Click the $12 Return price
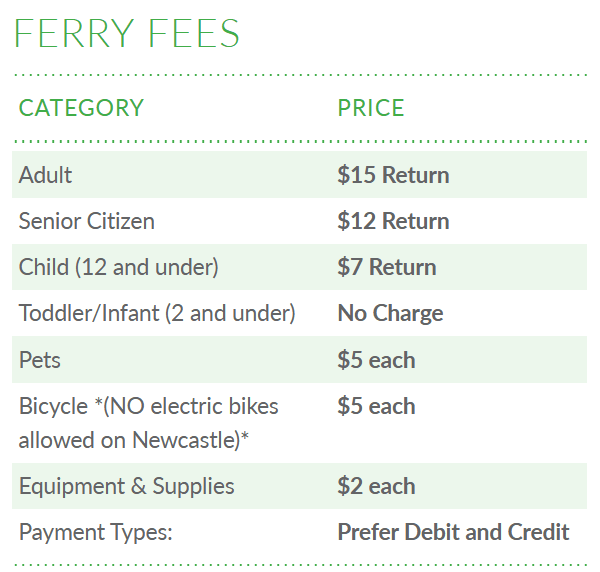This screenshot has height=572, width=600. 393,221
